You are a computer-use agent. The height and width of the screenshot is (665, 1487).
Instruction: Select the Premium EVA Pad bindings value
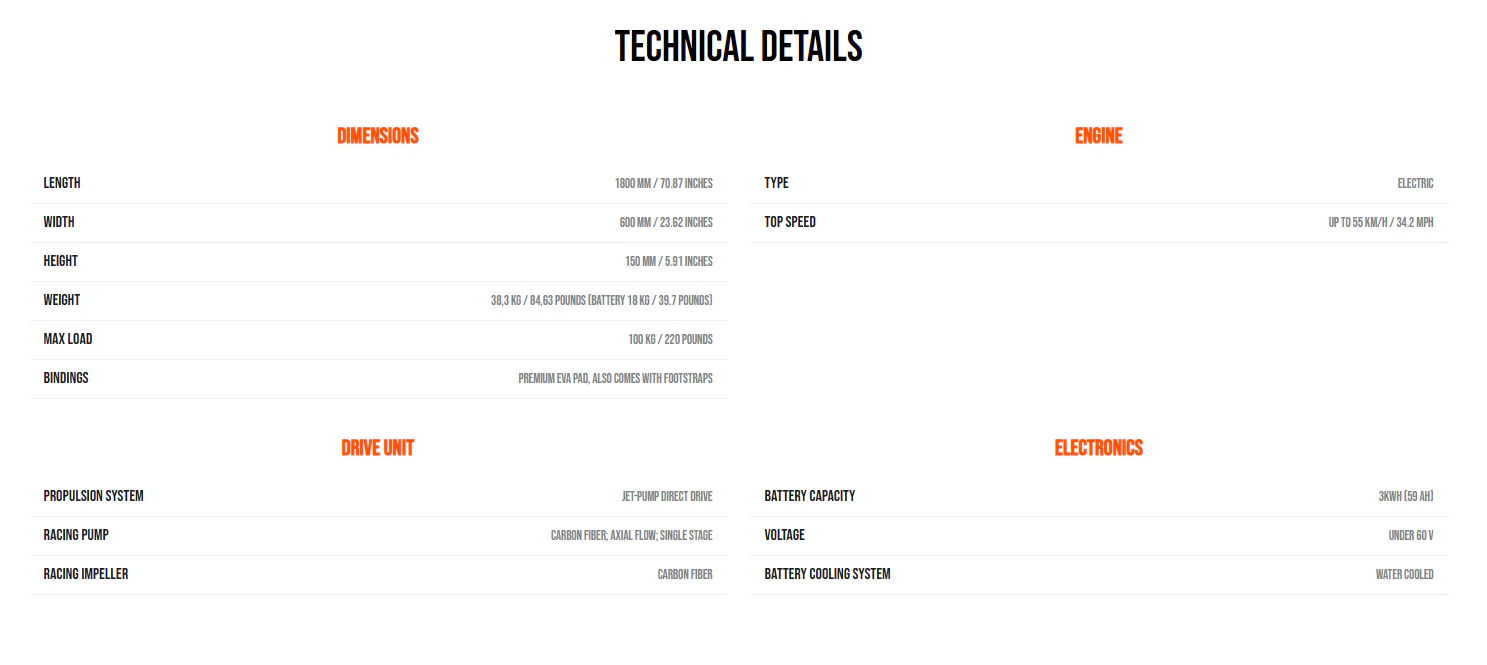pos(615,378)
